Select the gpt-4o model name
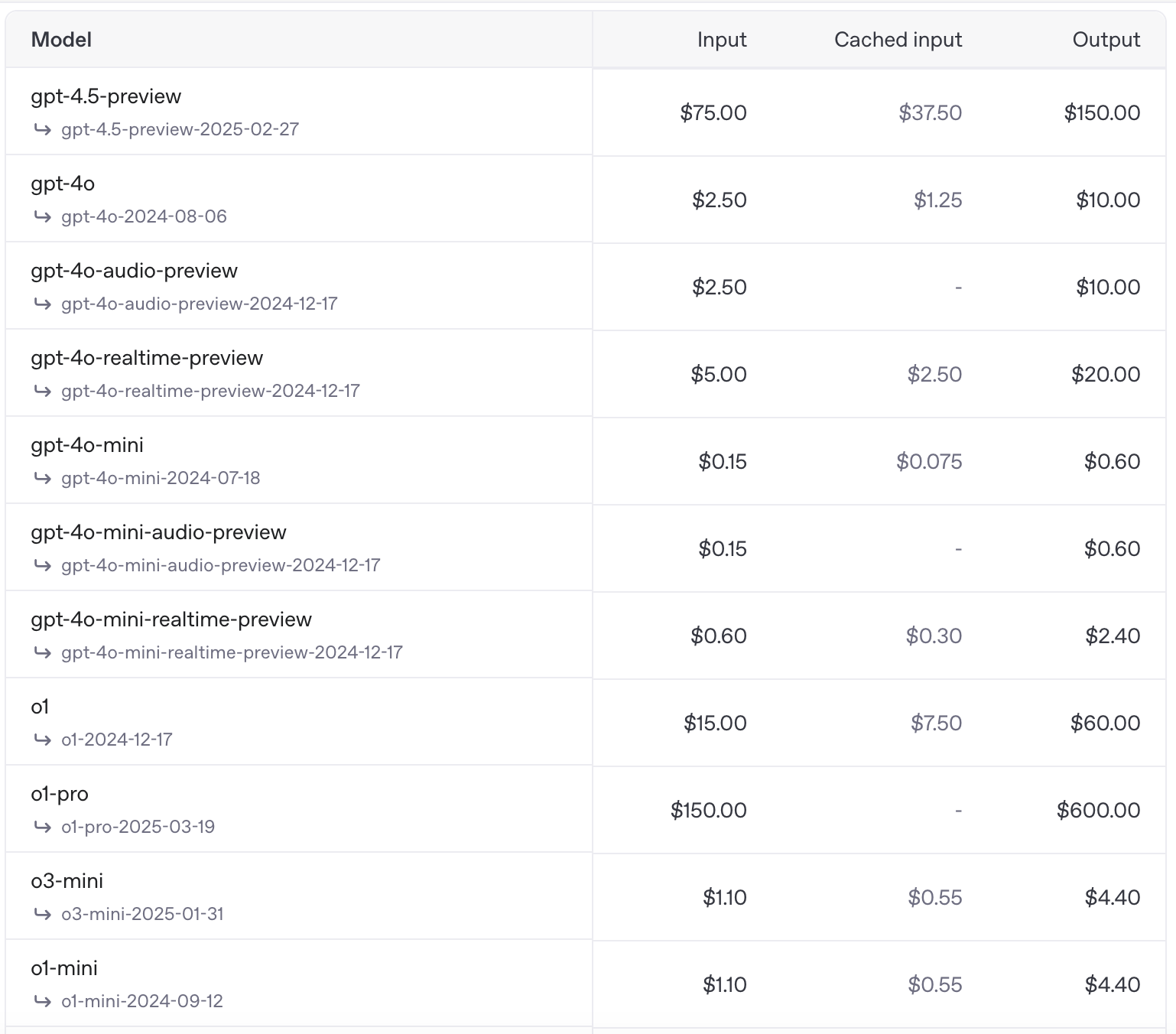The image size is (1176, 1034). [x=63, y=184]
